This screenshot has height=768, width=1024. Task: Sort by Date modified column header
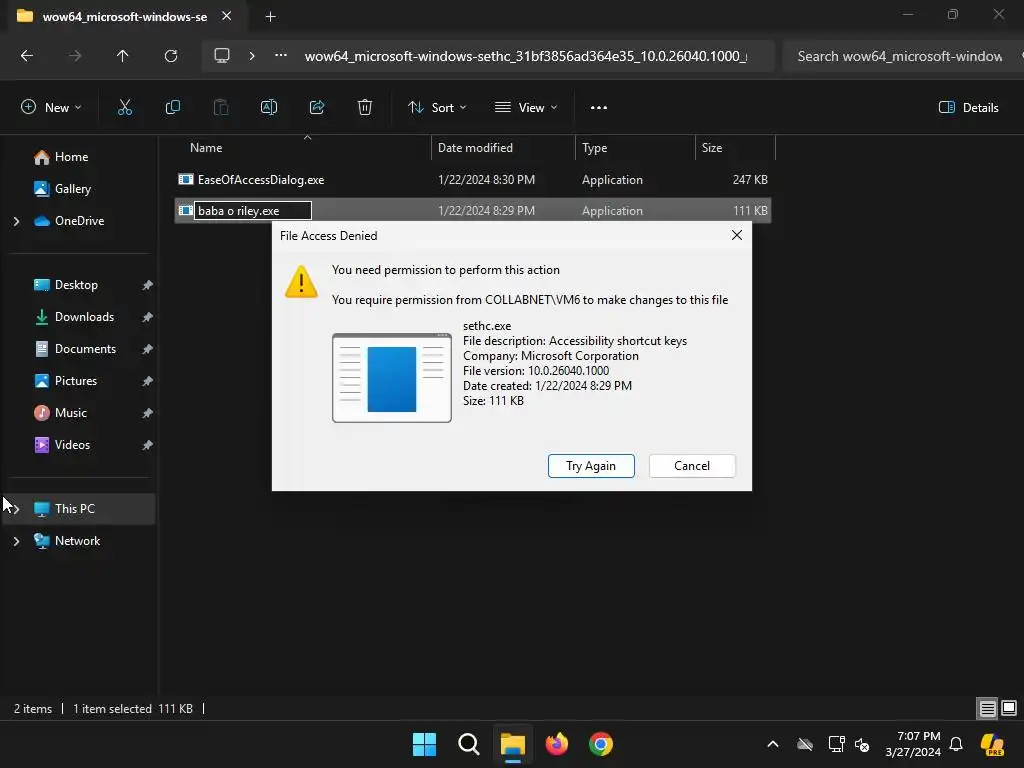pos(475,148)
